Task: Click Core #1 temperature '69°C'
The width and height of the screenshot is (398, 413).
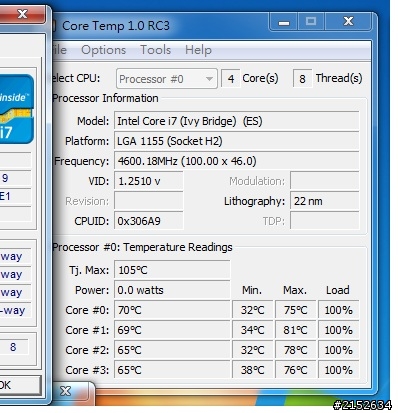Action: point(172,330)
